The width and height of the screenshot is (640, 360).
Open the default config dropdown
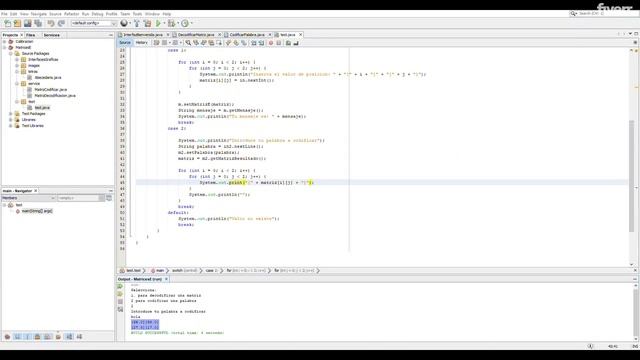coord(94,24)
